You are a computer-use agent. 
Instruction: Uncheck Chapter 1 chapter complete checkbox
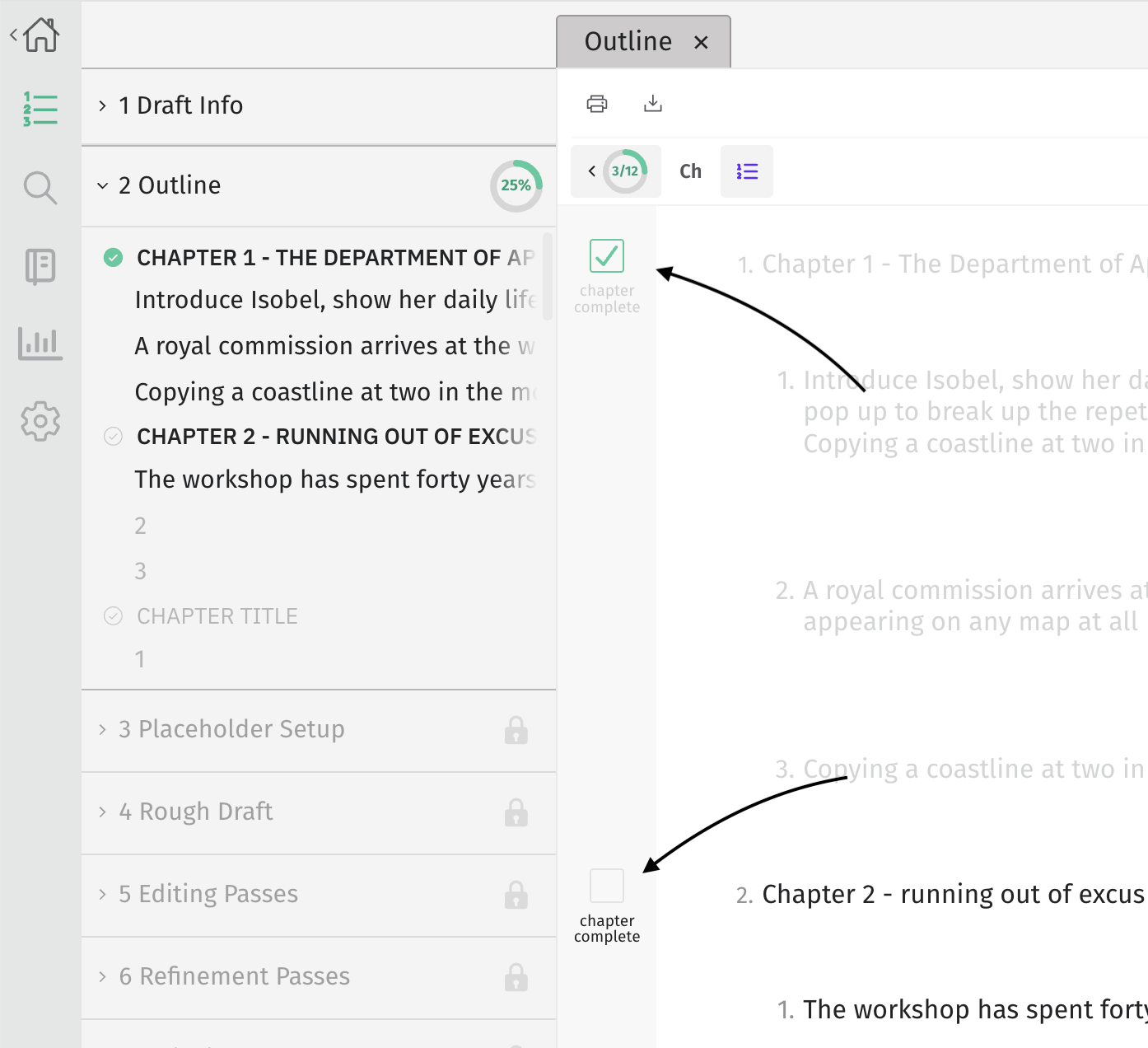point(607,255)
